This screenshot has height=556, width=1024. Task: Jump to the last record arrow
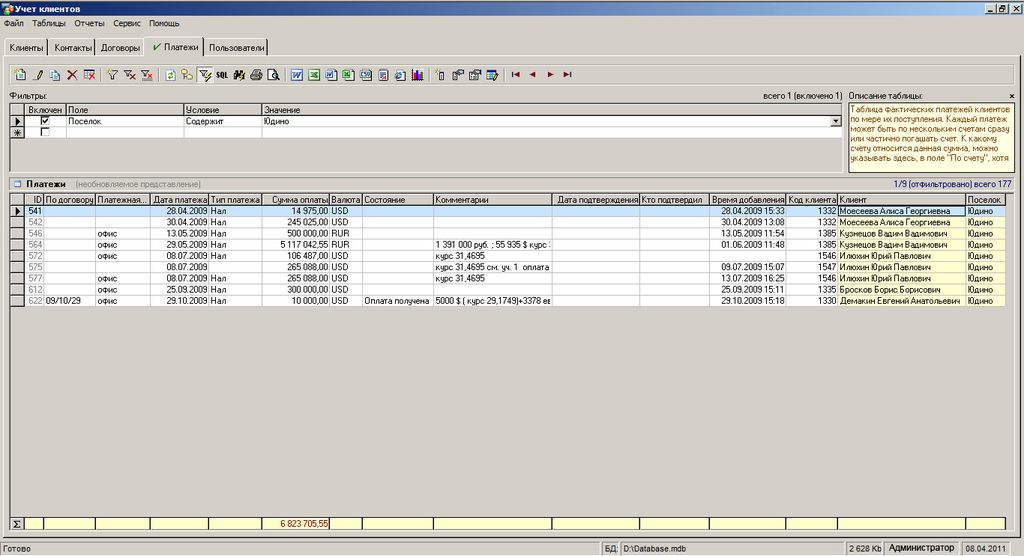pos(567,75)
